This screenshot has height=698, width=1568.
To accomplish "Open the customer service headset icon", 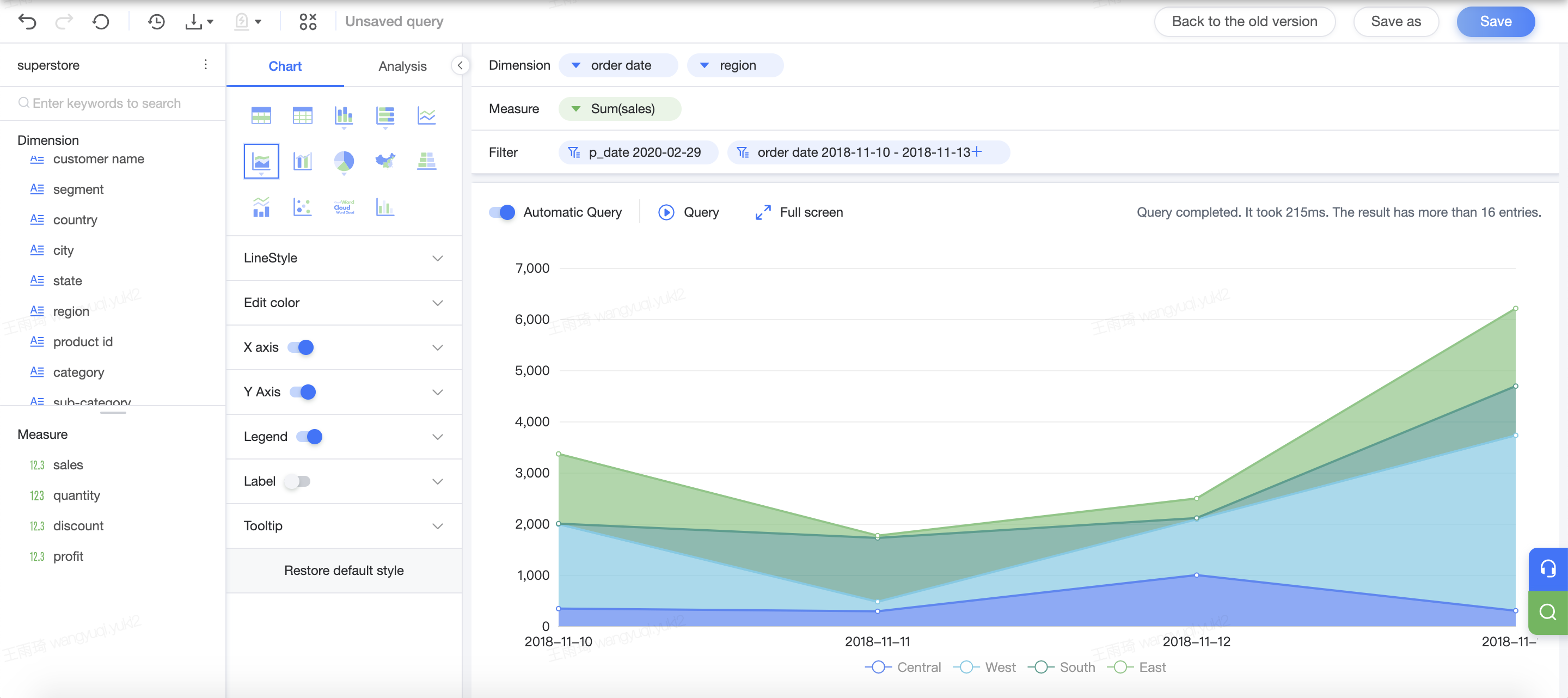I will pos(1548,569).
